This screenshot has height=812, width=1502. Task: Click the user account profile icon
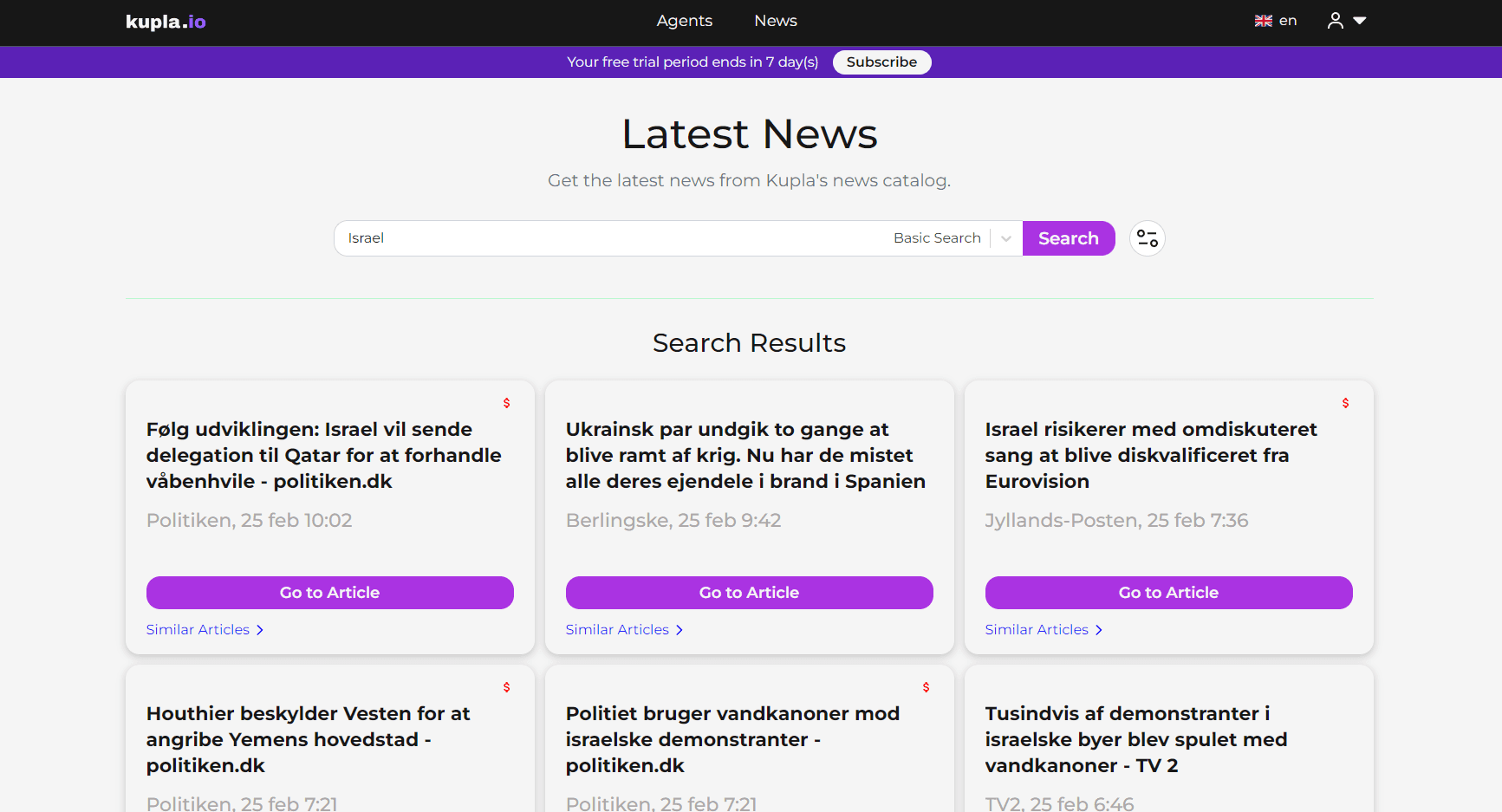click(1336, 21)
